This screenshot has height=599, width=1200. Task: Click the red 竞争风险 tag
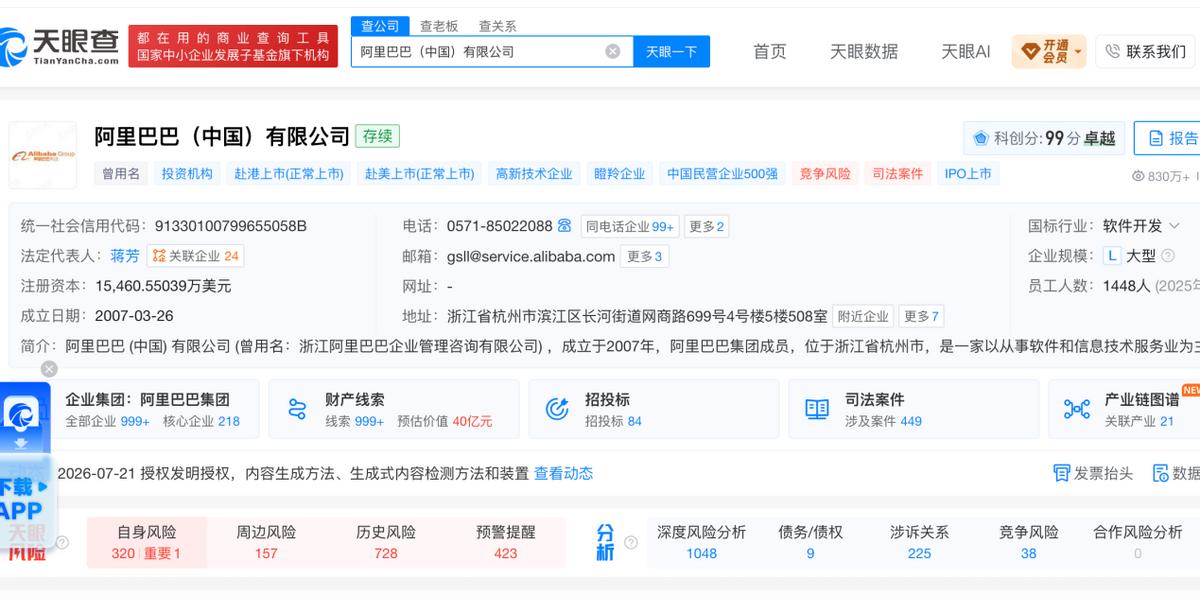[825, 174]
